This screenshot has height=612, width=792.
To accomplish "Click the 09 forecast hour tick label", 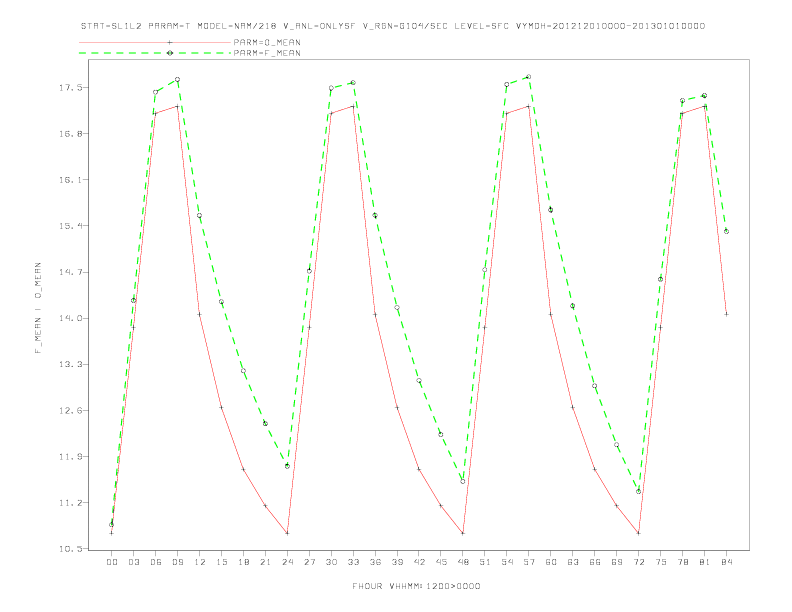I will [x=177, y=562].
